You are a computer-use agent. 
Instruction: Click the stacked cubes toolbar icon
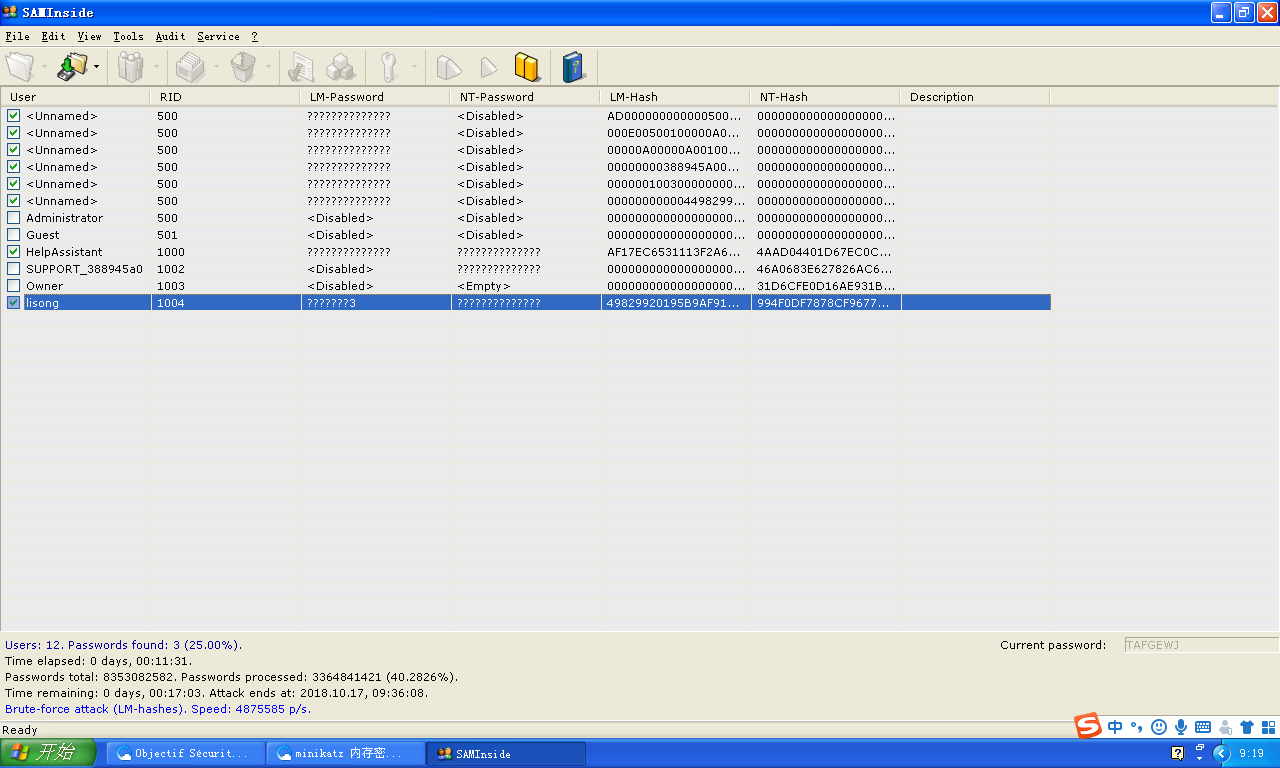pos(342,67)
